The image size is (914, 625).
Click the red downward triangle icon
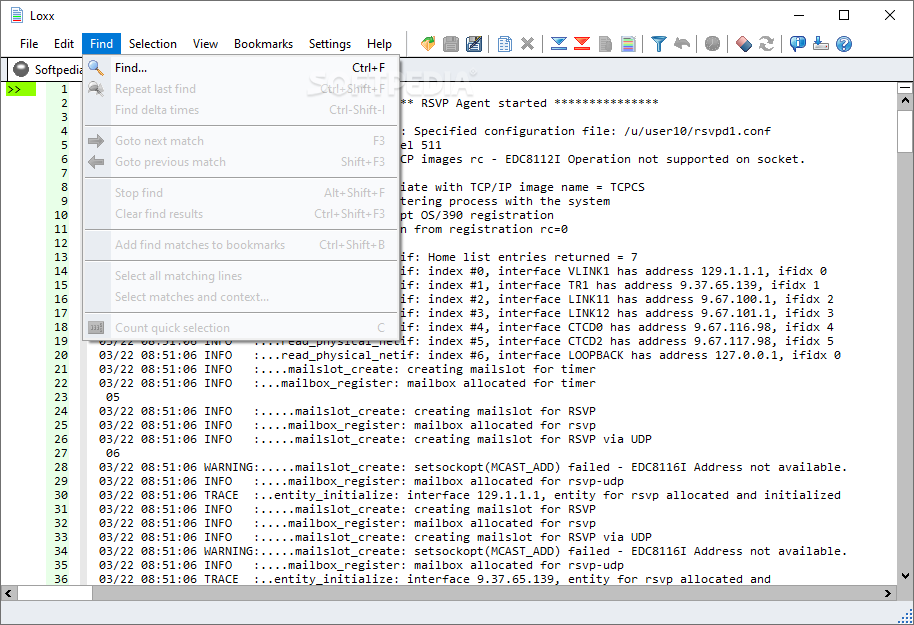tap(582, 44)
